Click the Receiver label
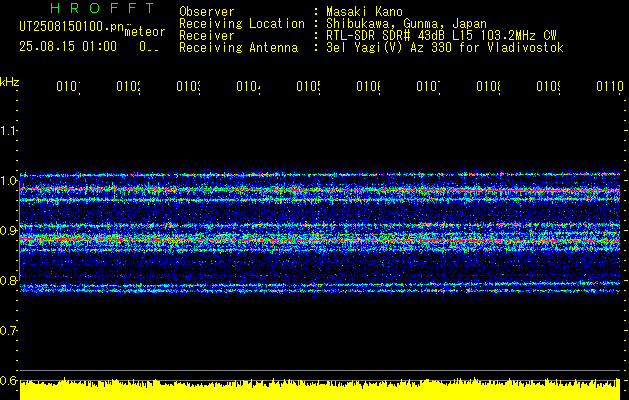The image size is (629, 400). click(x=207, y=36)
